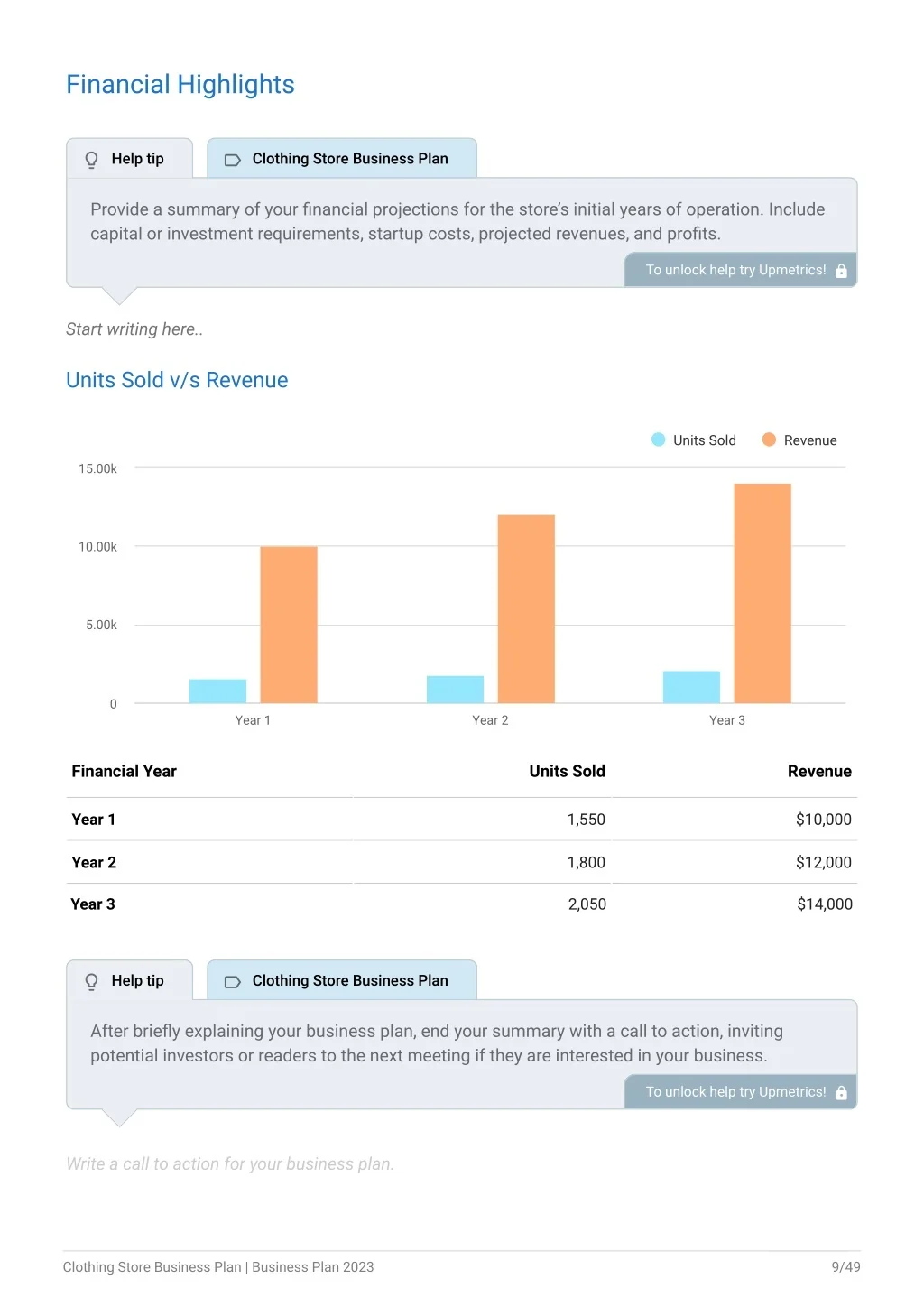The height and width of the screenshot is (1307, 924).
Task: Click the lightbulb icon in bottom Help tip tab
Action: (x=91, y=982)
